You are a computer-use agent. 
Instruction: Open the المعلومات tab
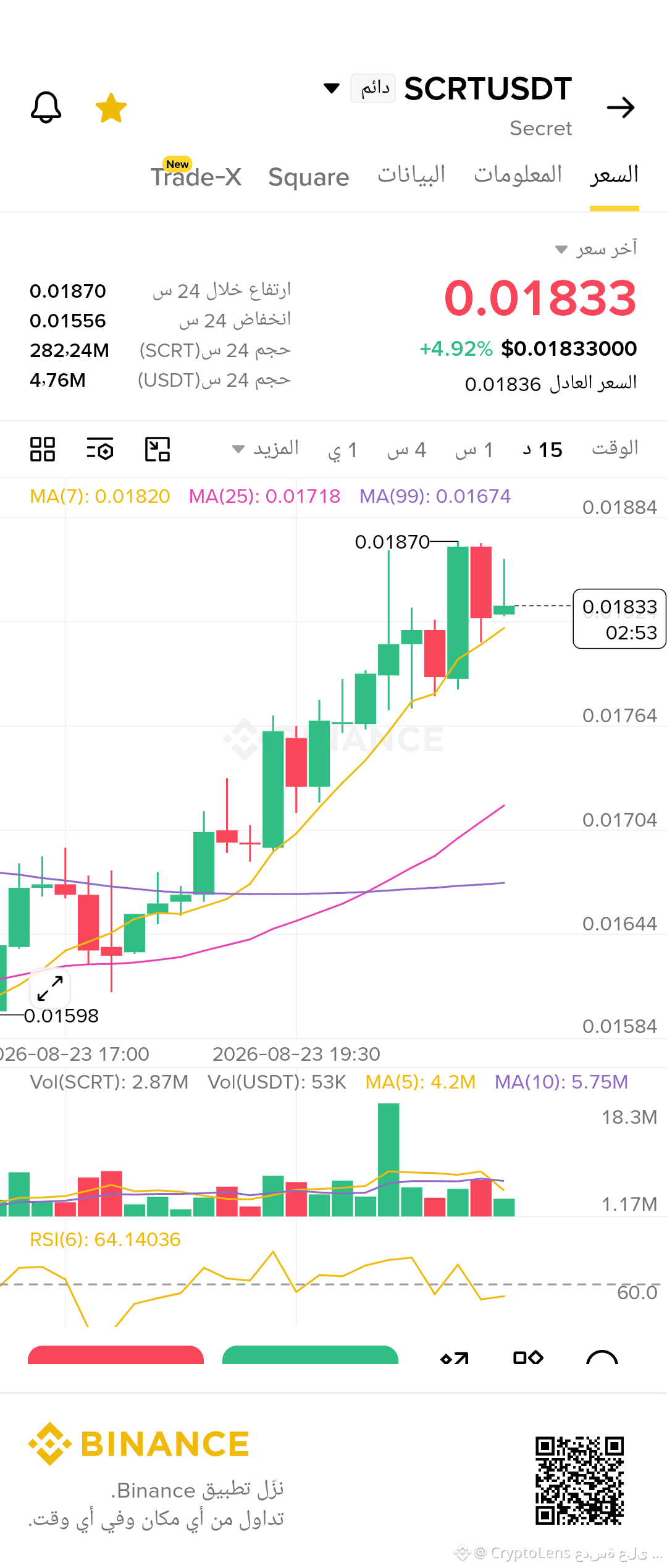point(518,175)
